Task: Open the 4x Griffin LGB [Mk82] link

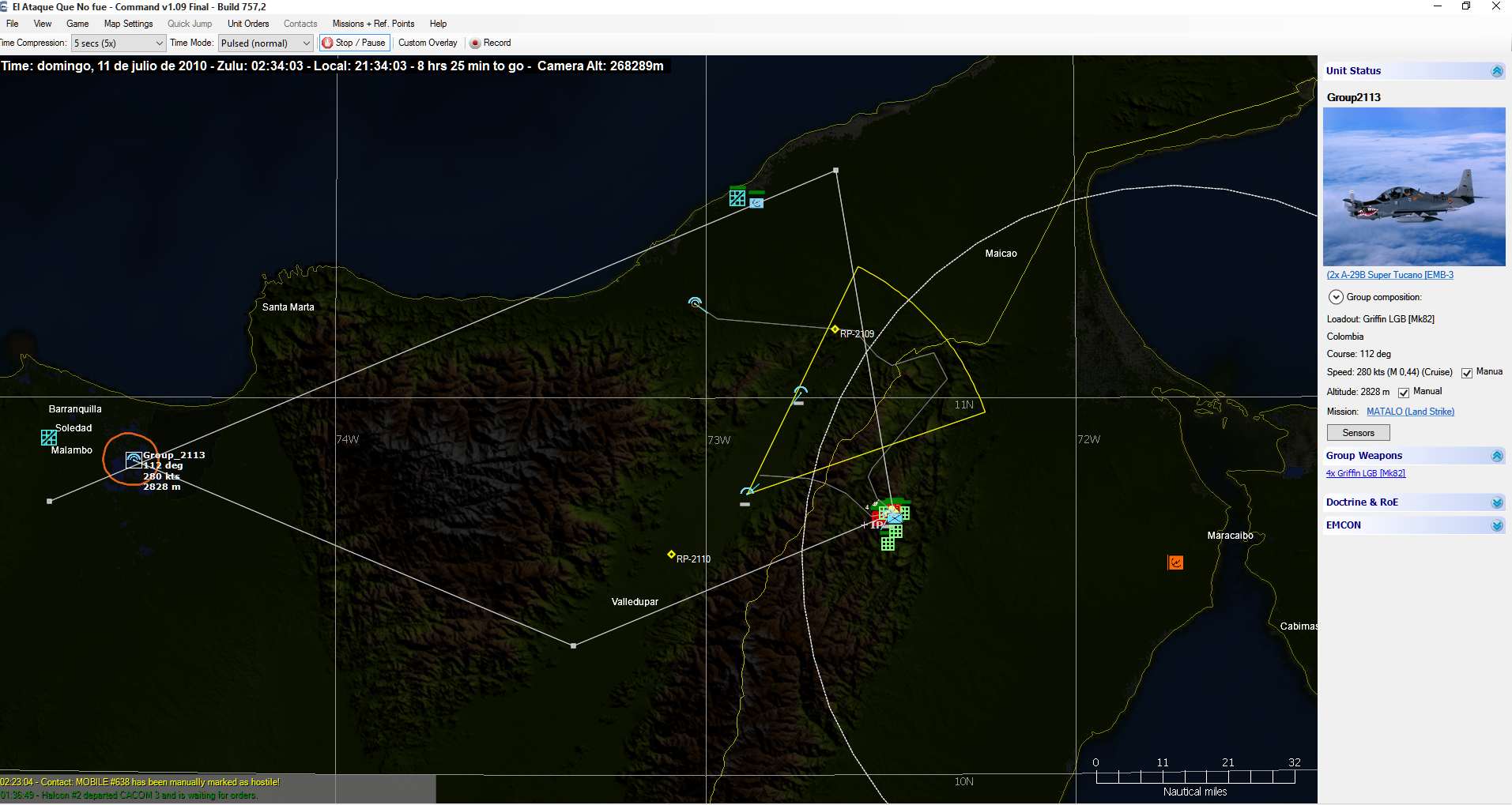Action: pos(1365,473)
